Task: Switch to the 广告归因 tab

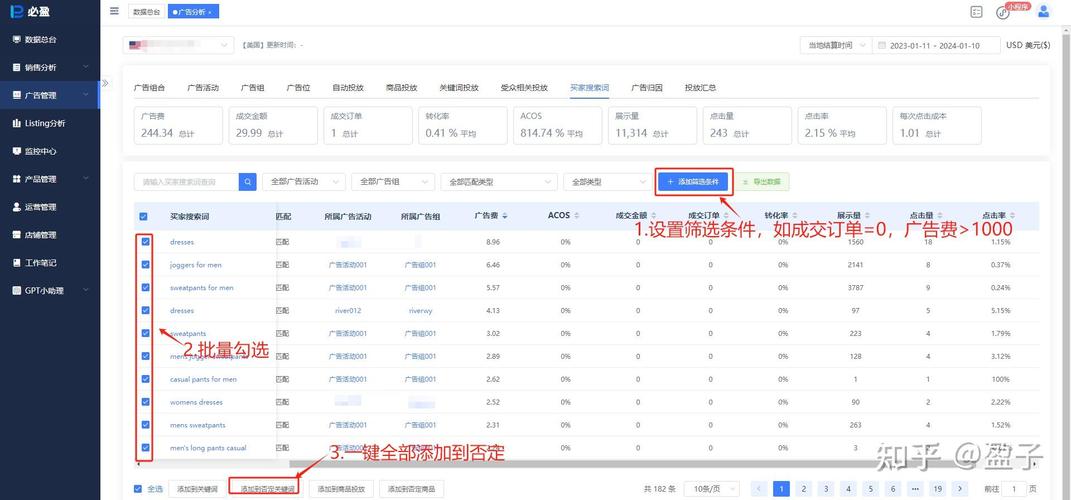Action: 646,88
